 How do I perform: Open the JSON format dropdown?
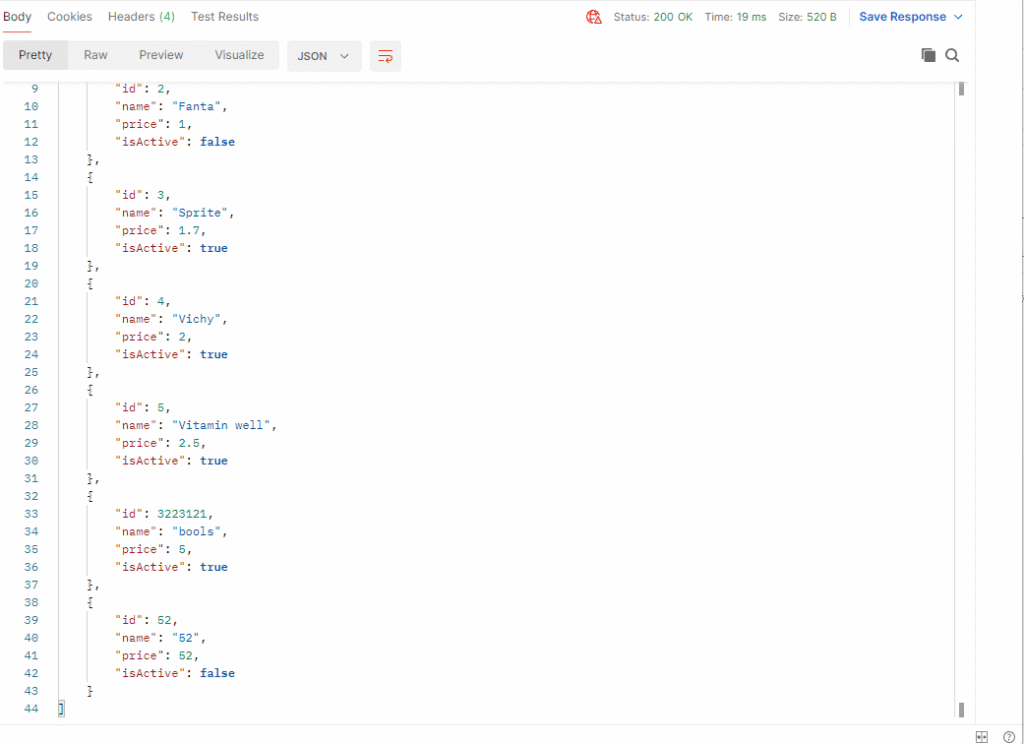click(324, 56)
